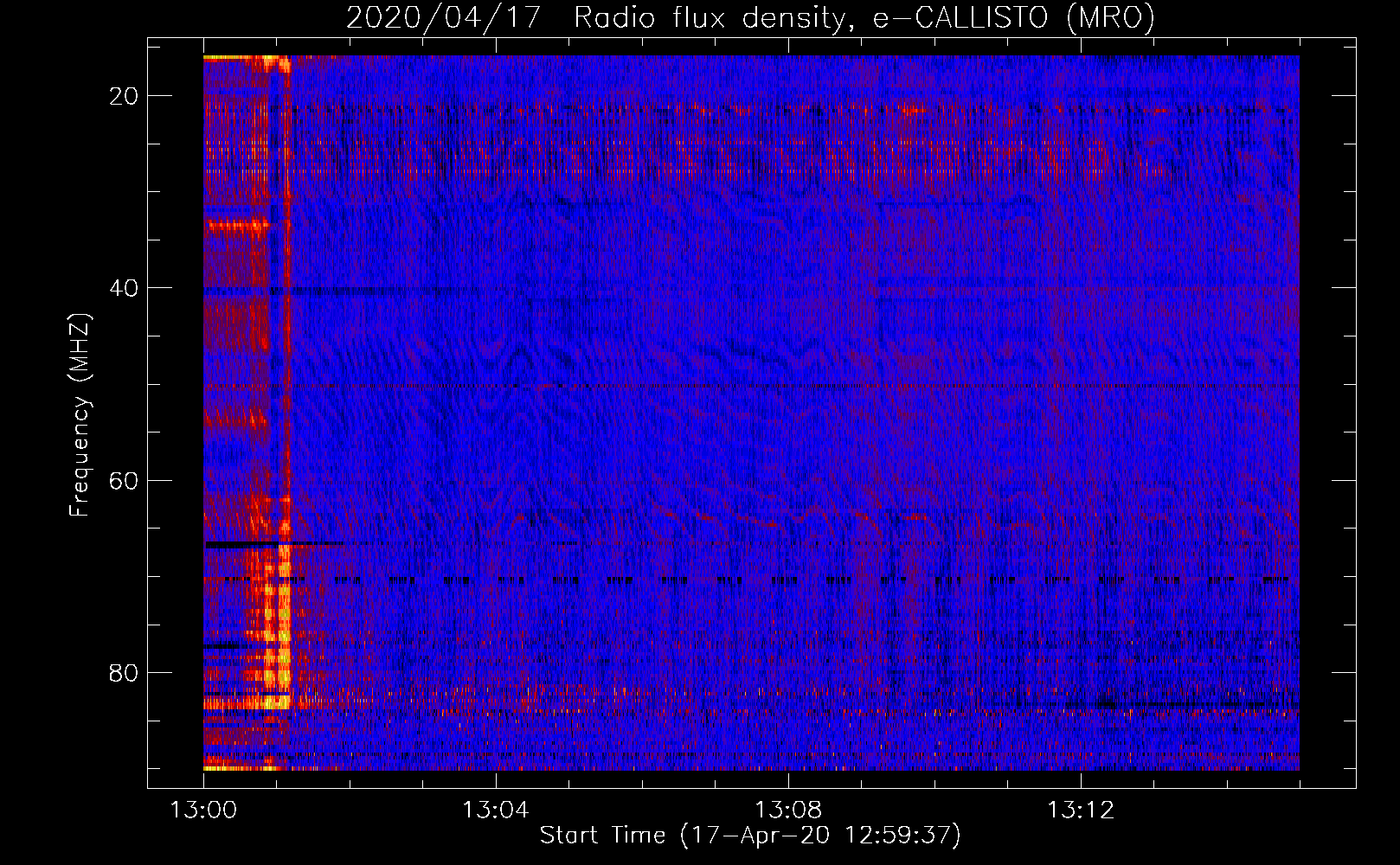The height and width of the screenshot is (865, 1400).
Task: Click the '20' frequency tick label
Action: point(124,96)
